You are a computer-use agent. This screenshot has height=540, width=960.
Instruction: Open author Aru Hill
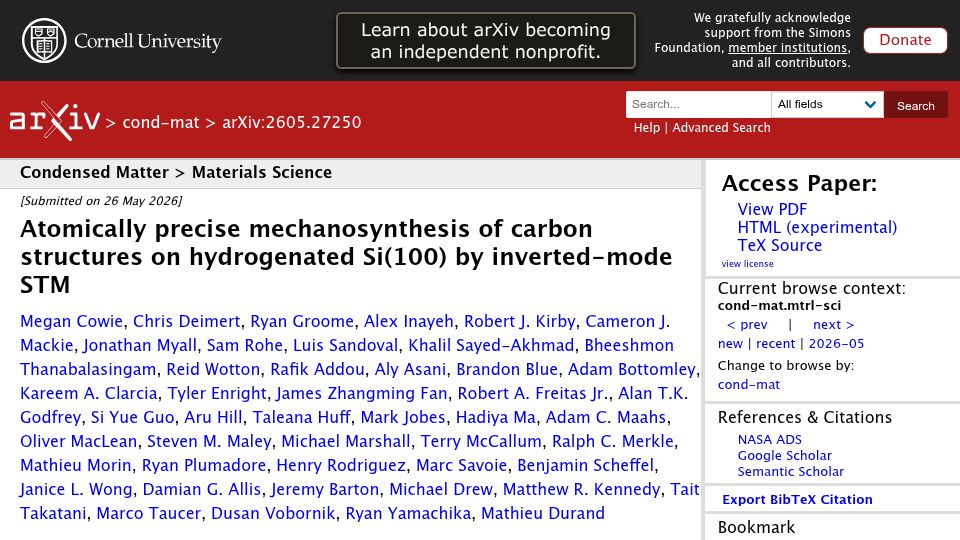coord(213,417)
